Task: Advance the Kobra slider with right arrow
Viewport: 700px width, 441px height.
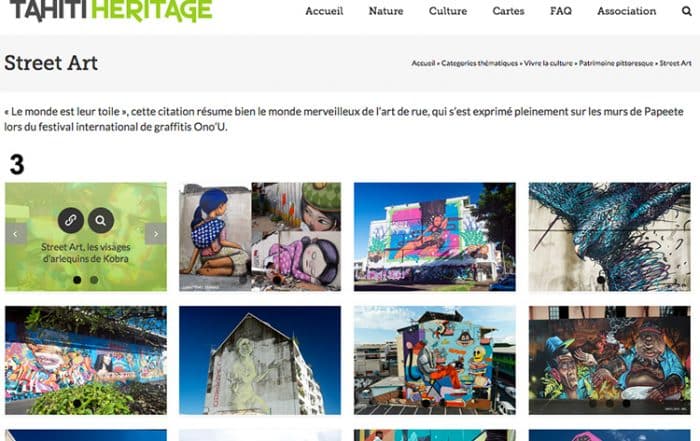Action: tap(156, 233)
